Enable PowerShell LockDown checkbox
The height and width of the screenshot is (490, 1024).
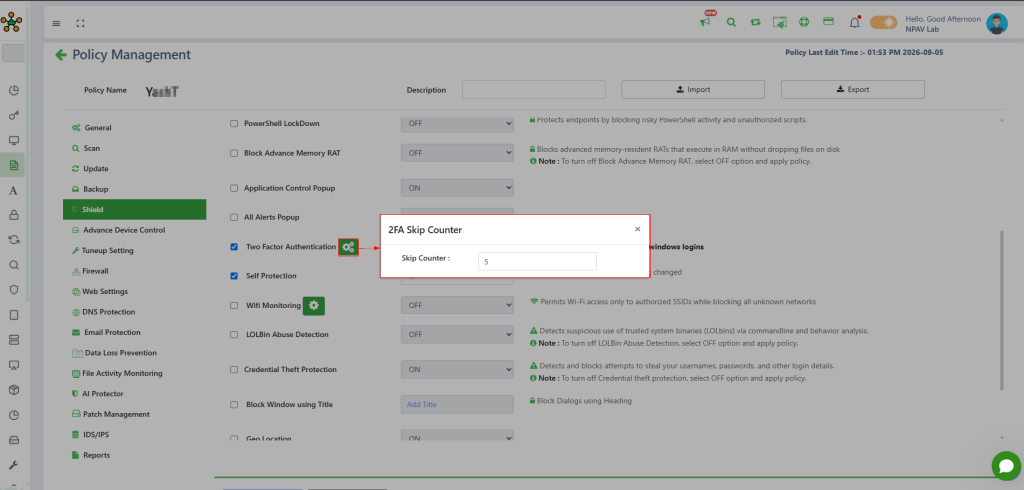234,123
